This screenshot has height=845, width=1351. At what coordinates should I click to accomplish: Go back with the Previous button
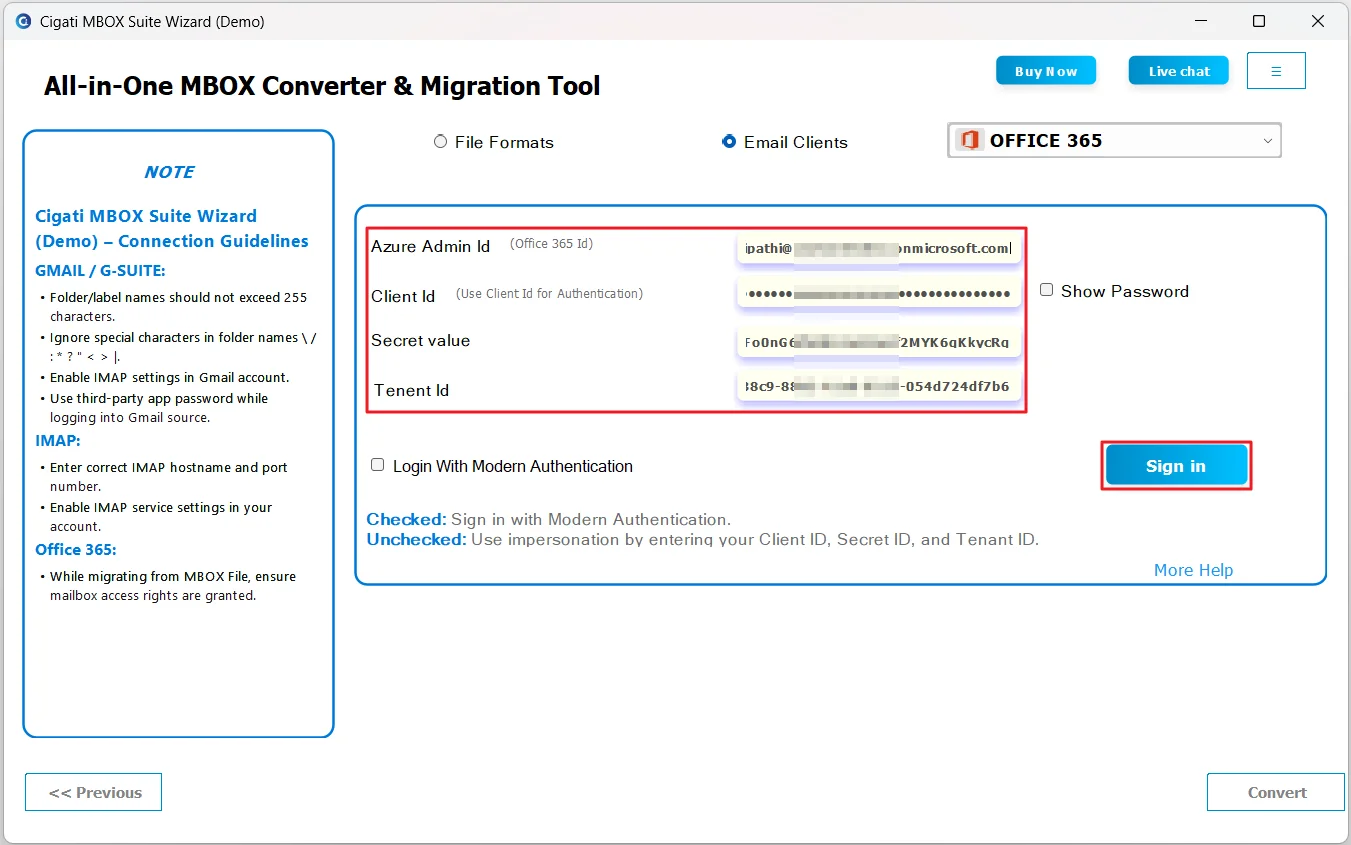(x=93, y=792)
